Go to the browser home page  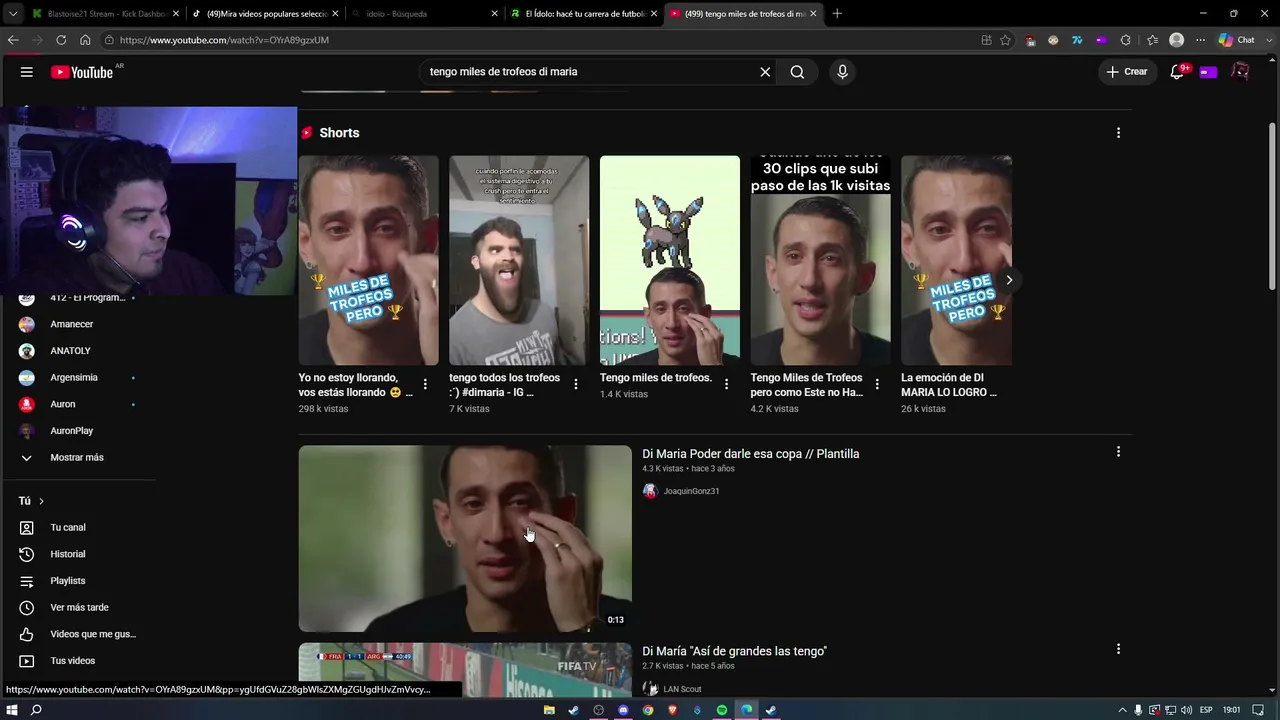(x=85, y=40)
